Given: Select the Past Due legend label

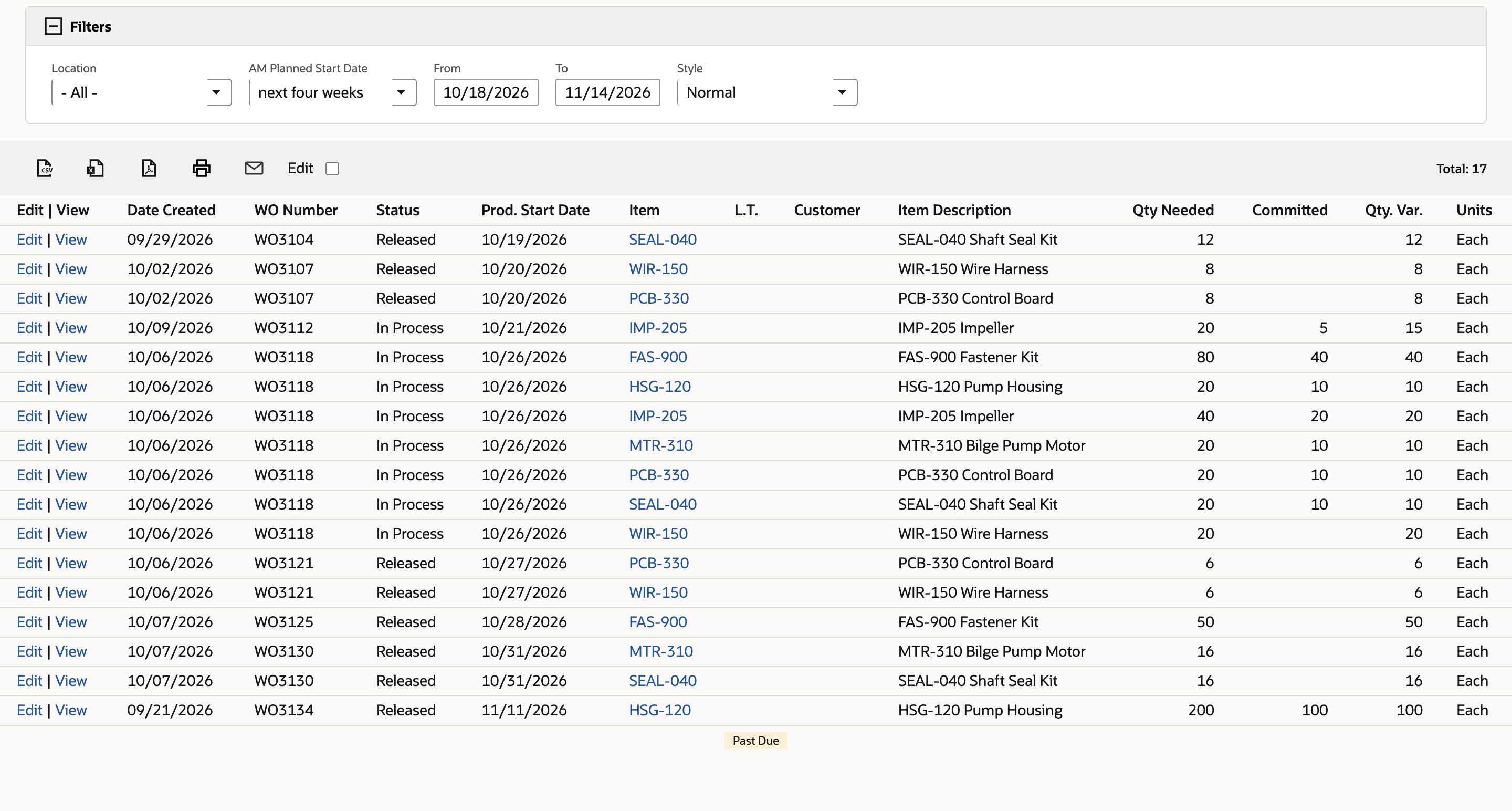Looking at the screenshot, I should click(x=755, y=741).
